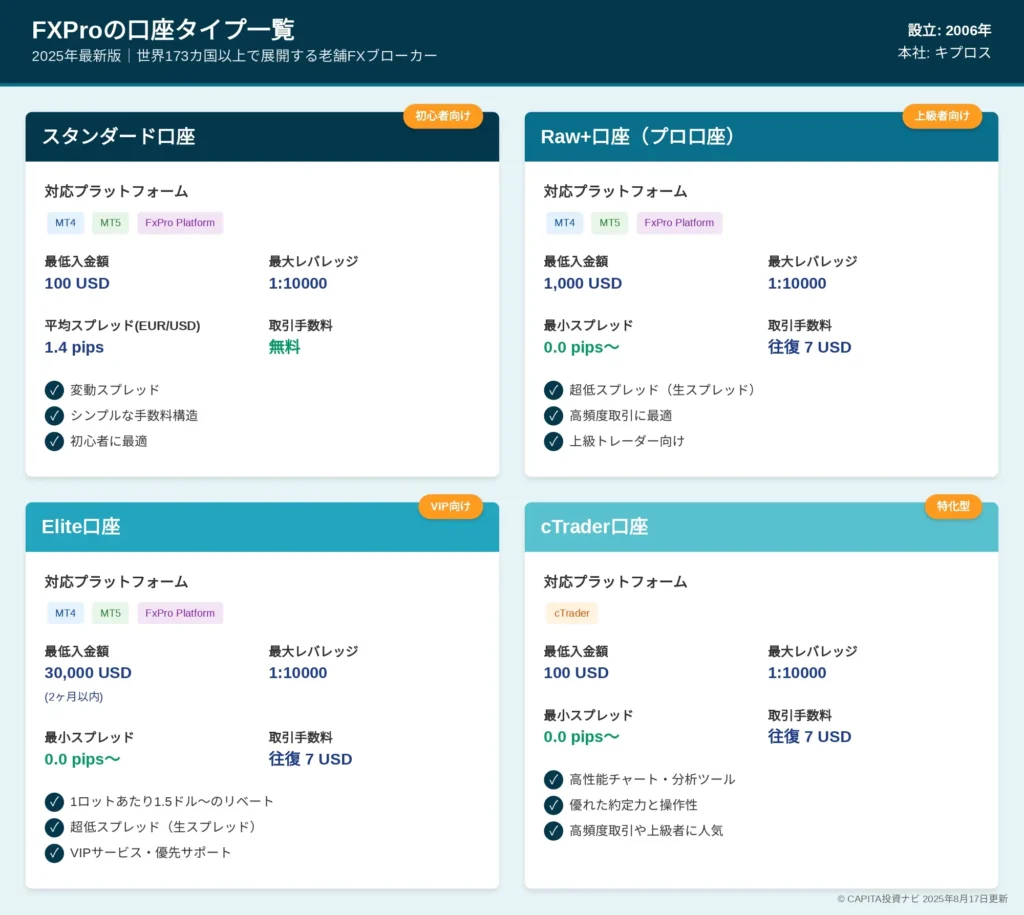This screenshot has height=915, width=1024.
Task: Select the MT4 tag in スタンダード口座 card
Action: [65, 223]
